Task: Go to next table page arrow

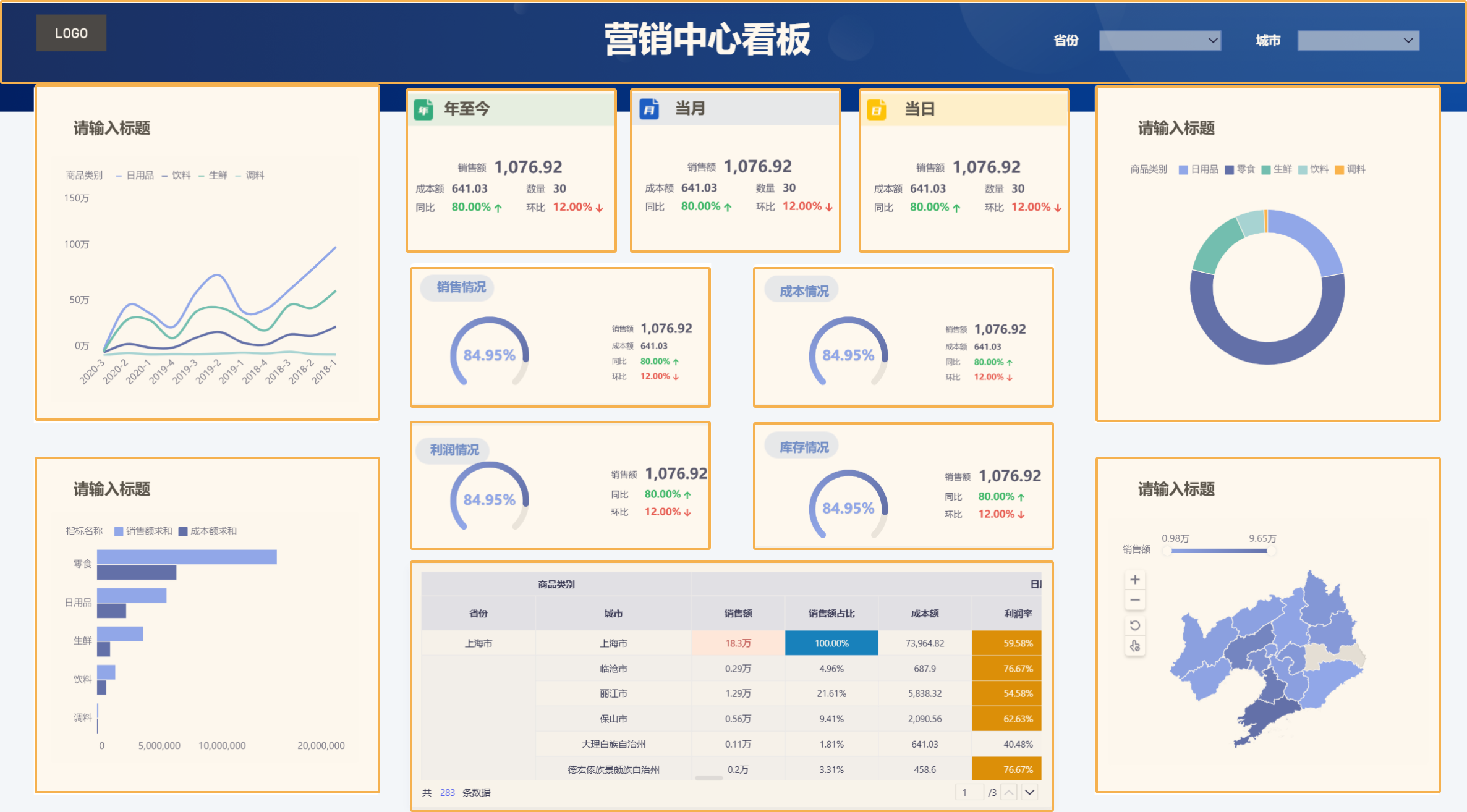Action: pyautogui.click(x=1029, y=792)
